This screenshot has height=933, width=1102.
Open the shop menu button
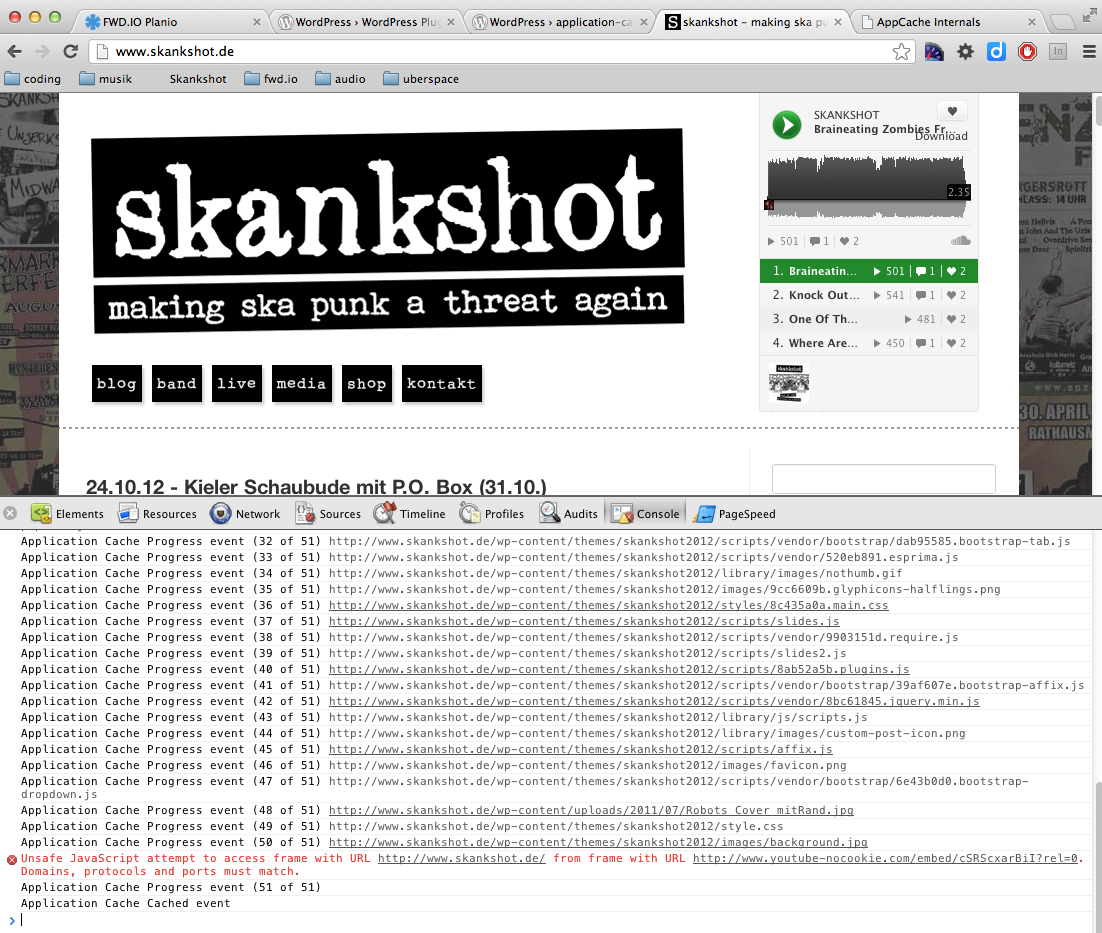pos(367,384)
